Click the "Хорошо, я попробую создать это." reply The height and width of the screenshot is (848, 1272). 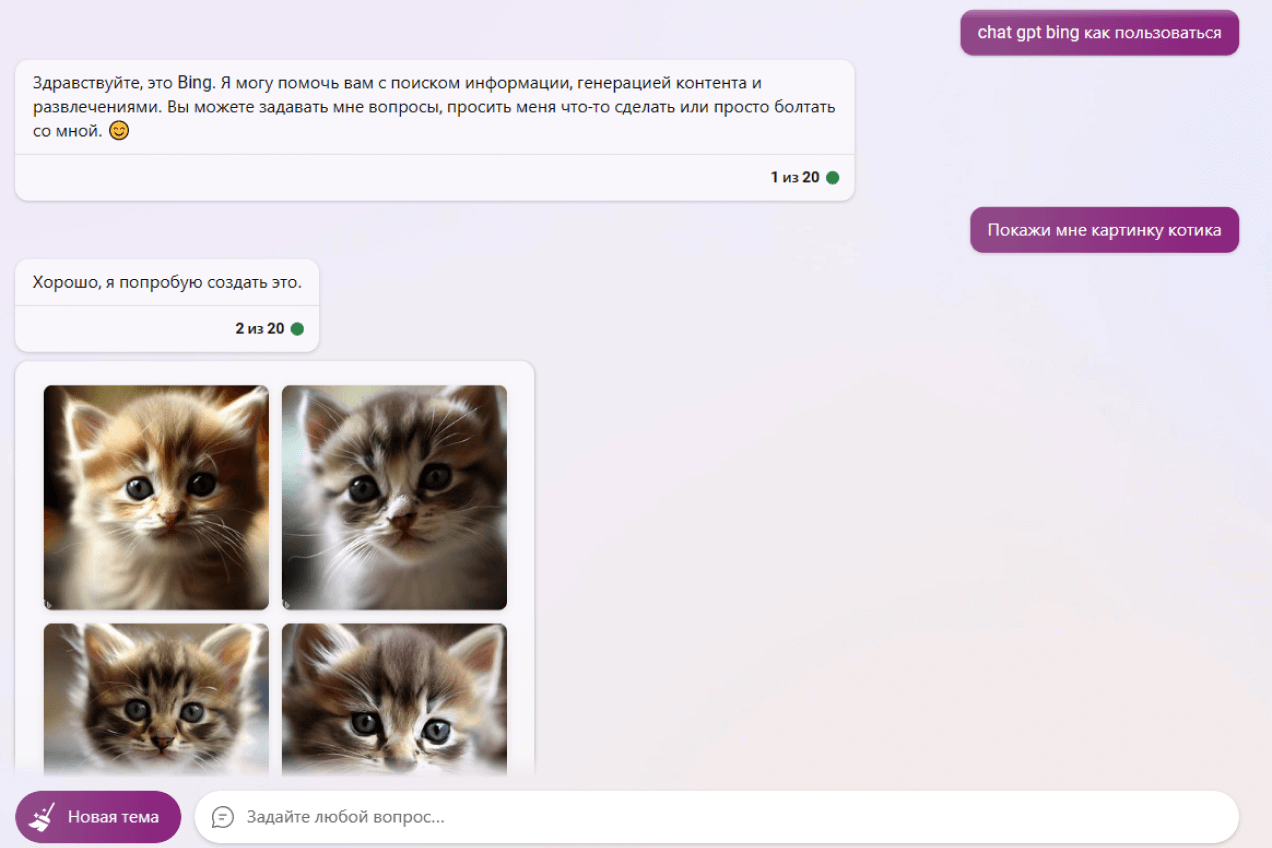pyautogui.click(x=167, y=283)
